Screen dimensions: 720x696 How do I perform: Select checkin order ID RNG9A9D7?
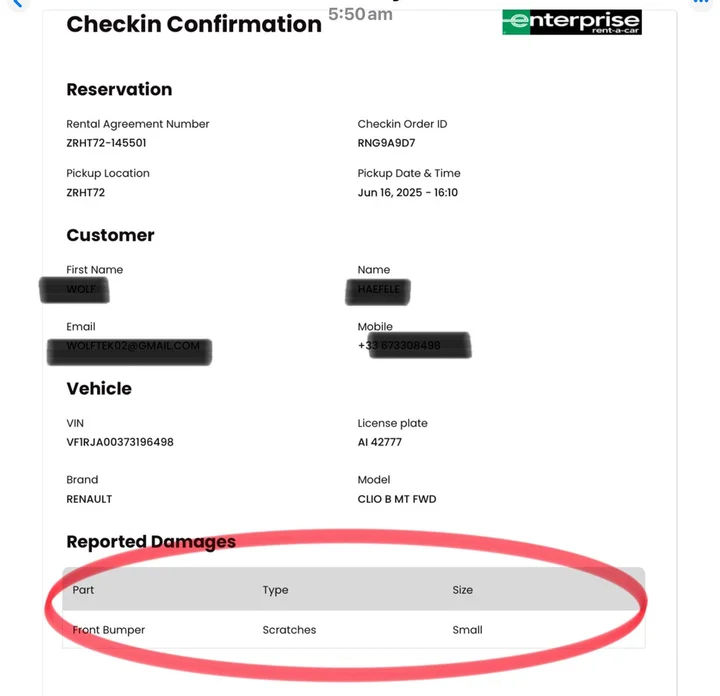[386, 143]
